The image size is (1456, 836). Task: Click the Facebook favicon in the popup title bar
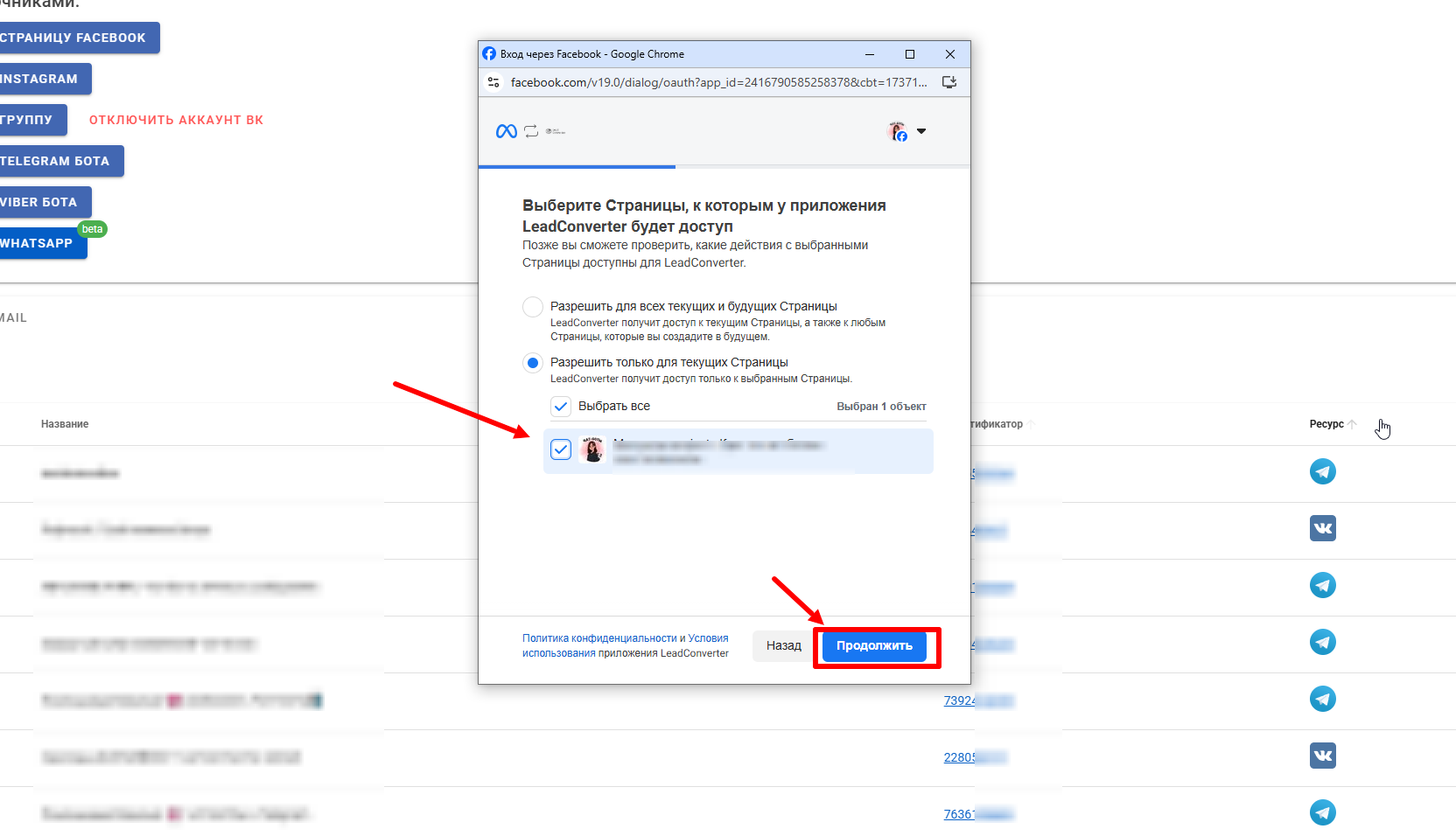(x=489, y=54)
